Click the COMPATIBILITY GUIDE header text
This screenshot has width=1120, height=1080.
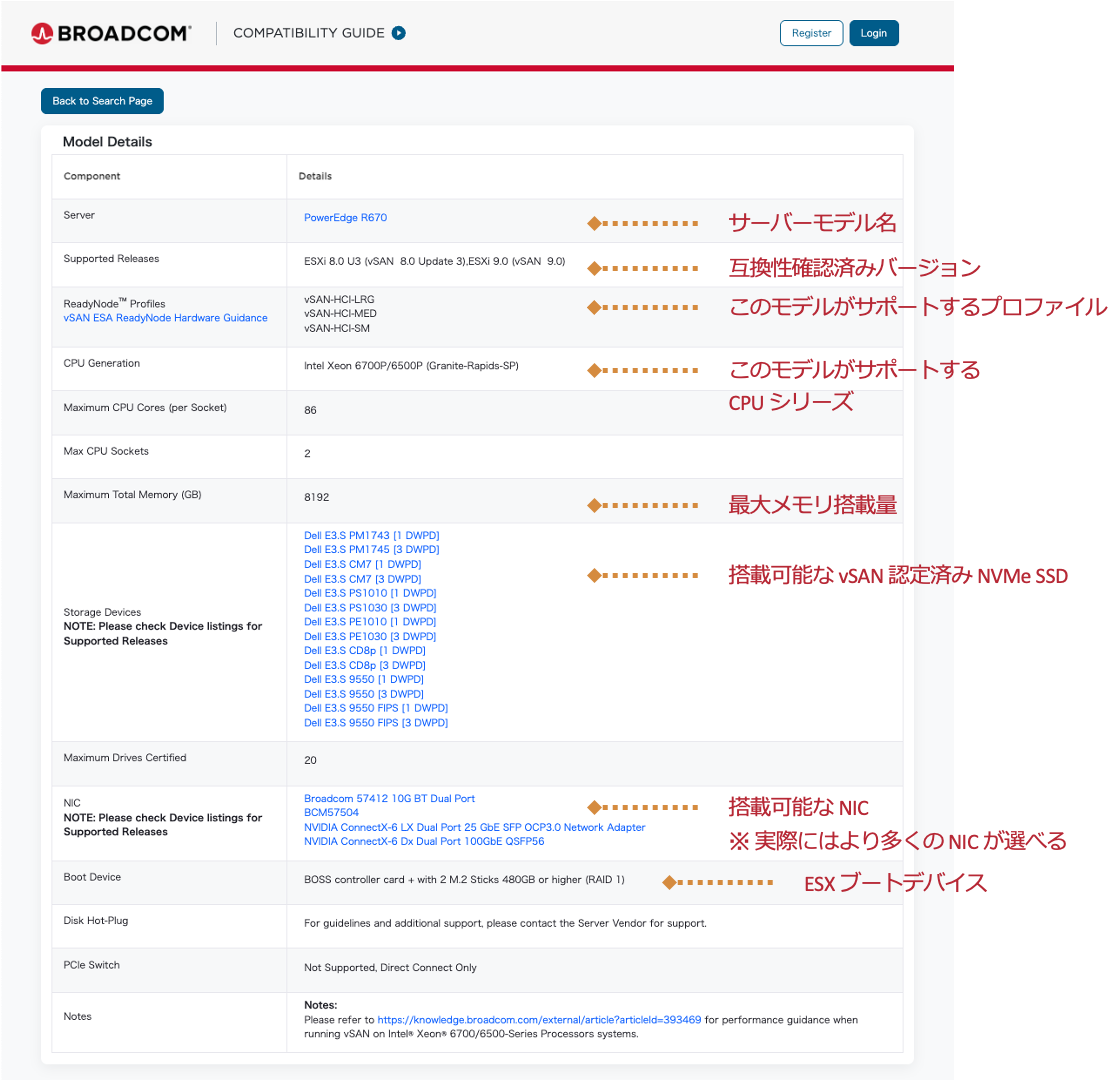309,33
